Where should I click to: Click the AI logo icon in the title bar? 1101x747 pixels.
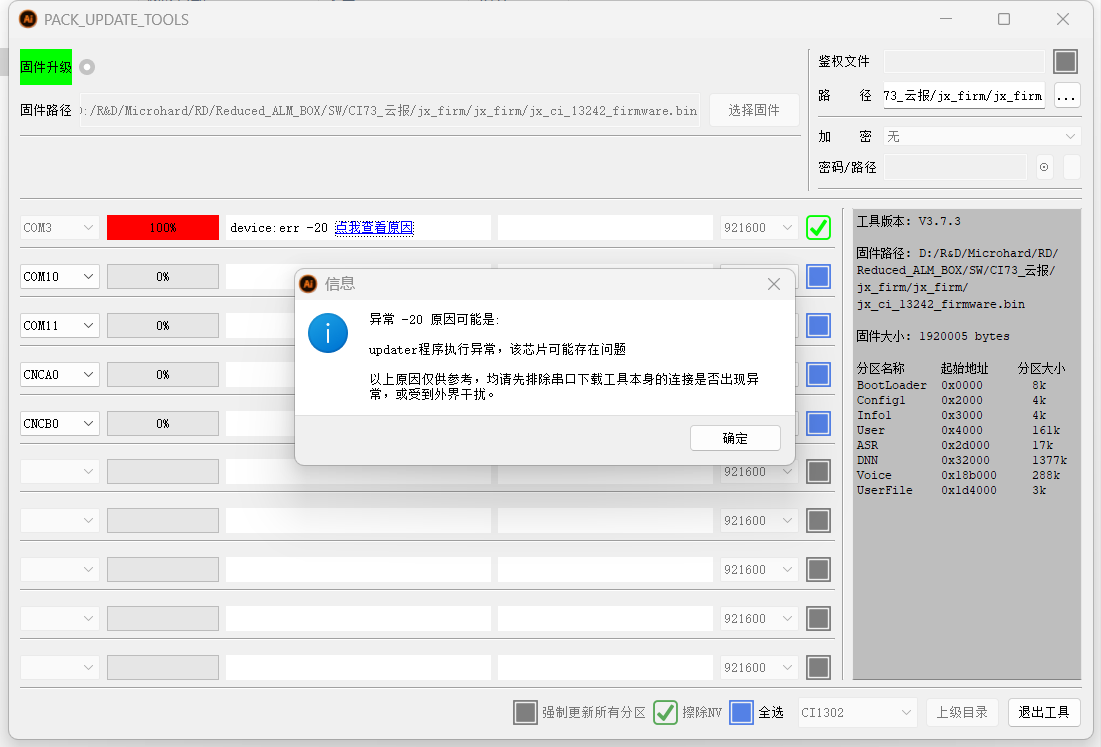coord(27,19)
